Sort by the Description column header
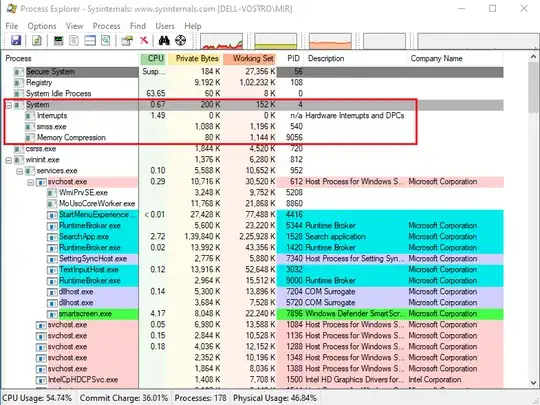 pos(356,59)
